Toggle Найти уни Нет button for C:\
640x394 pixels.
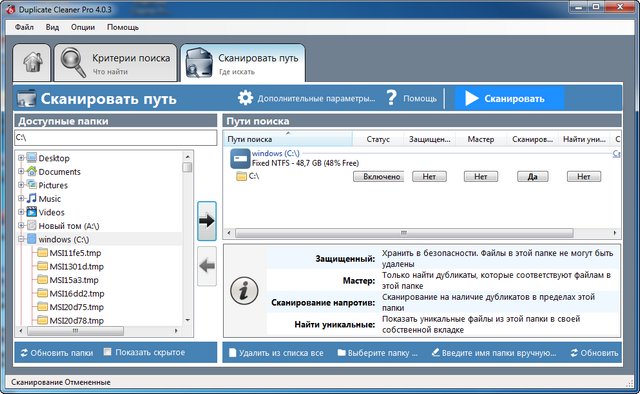(584, 176)
